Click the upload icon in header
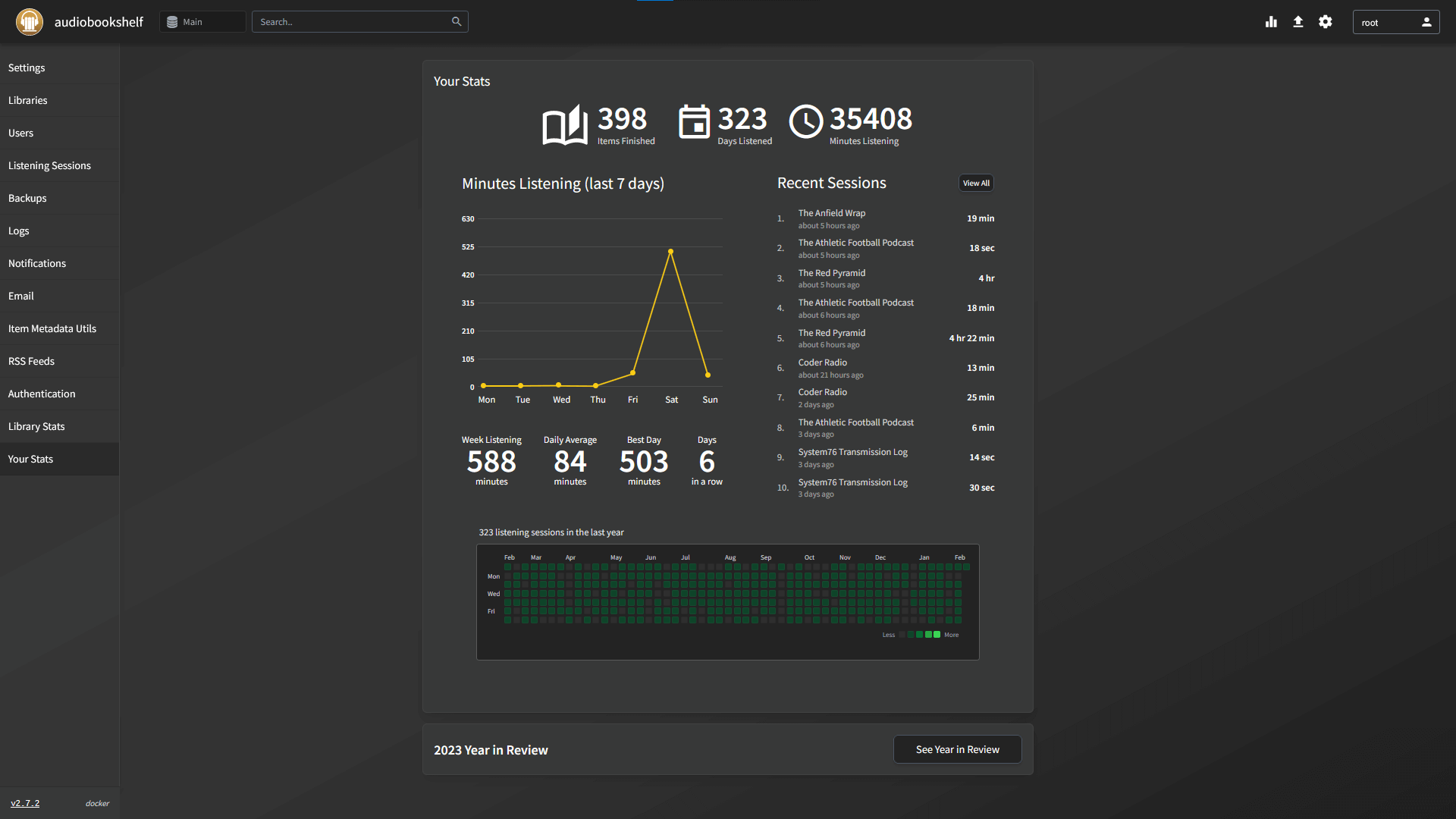Viewport: 1456px width, 819px height. 1298,22
